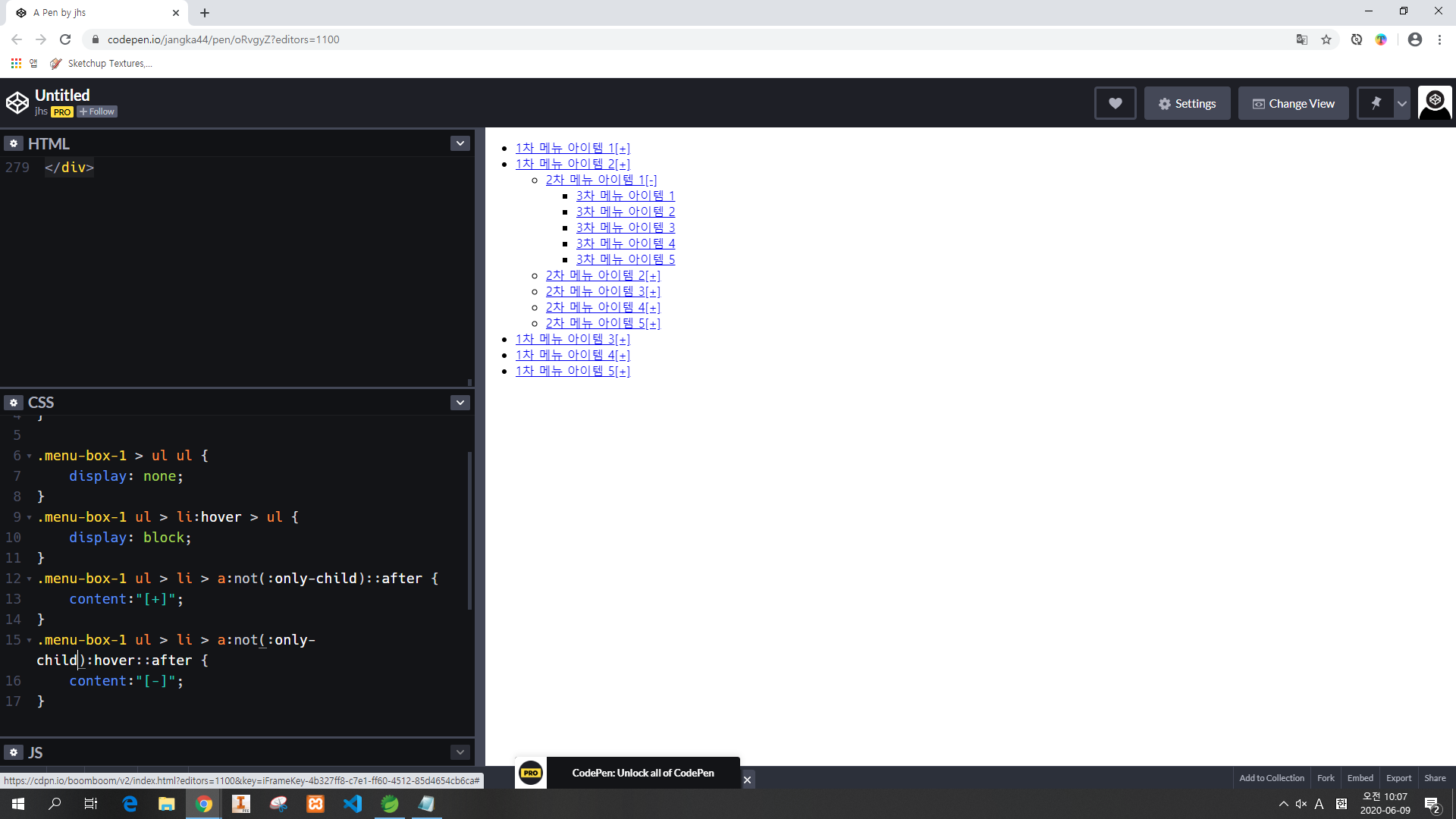The height and width of the screenshot is (819, 1456).
Task: Expand the CSS panel dropdown chevron
Action: tap(460, 403)
